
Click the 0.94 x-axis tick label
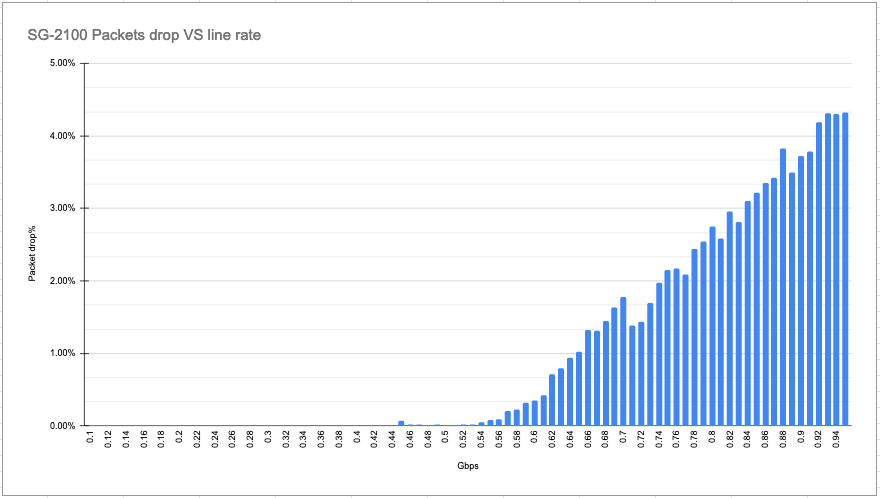[x=836, y=438]
